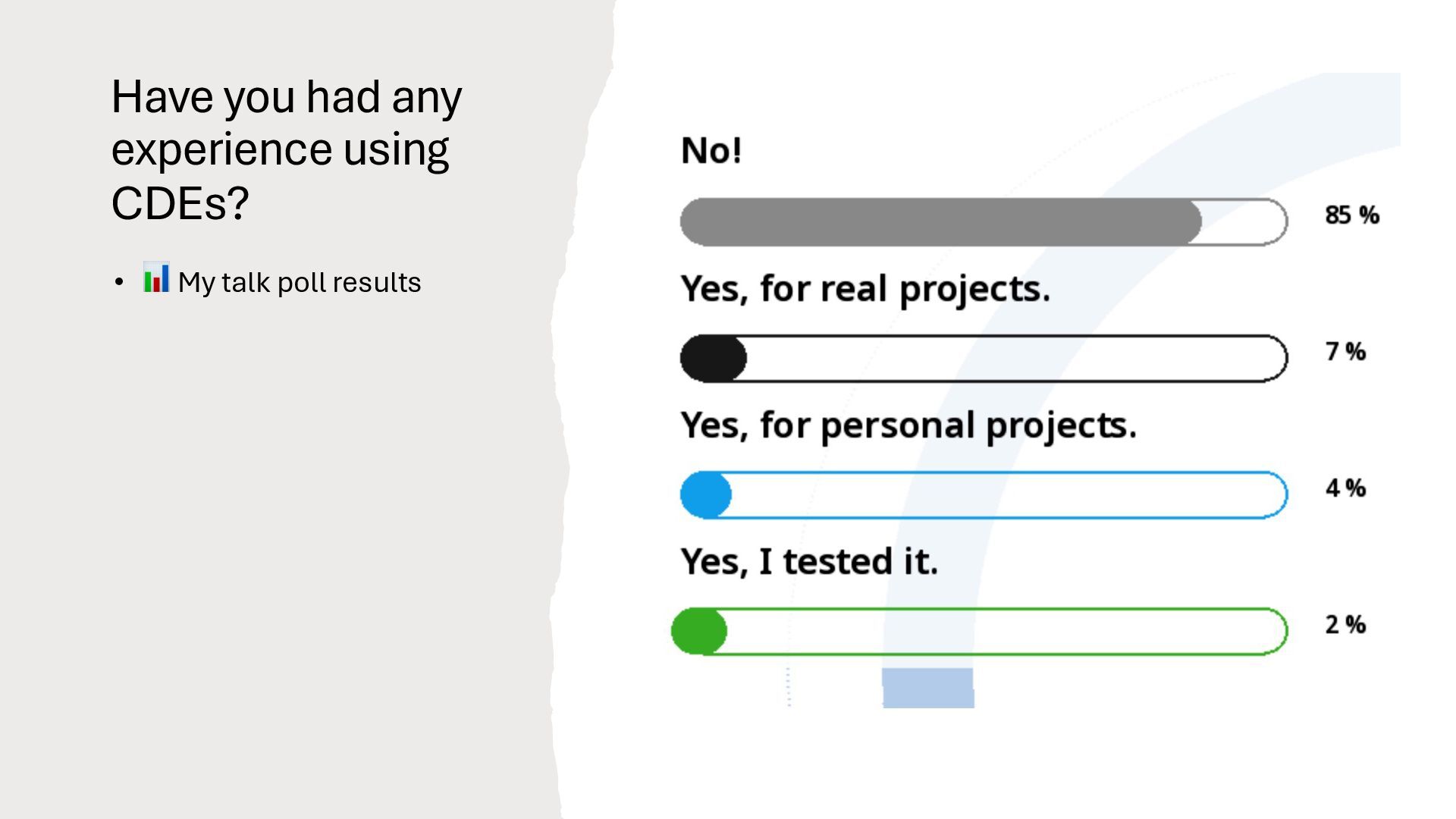Click the empty part of the black-outlined bar
The image size is (1456, 819).
click(1016, 359)
